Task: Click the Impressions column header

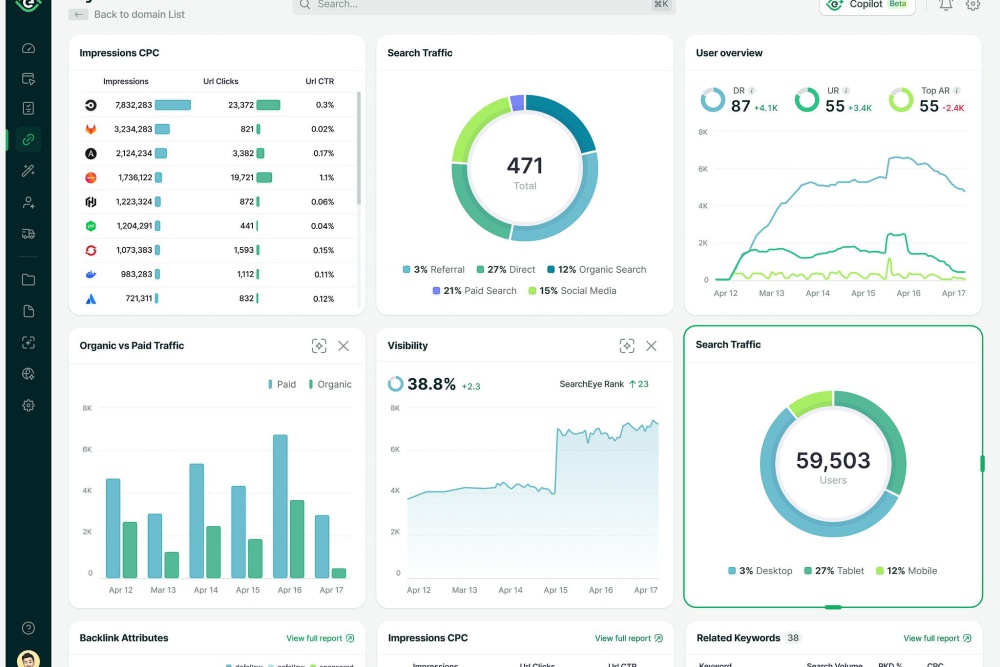Action: click(x=126, y=81)
